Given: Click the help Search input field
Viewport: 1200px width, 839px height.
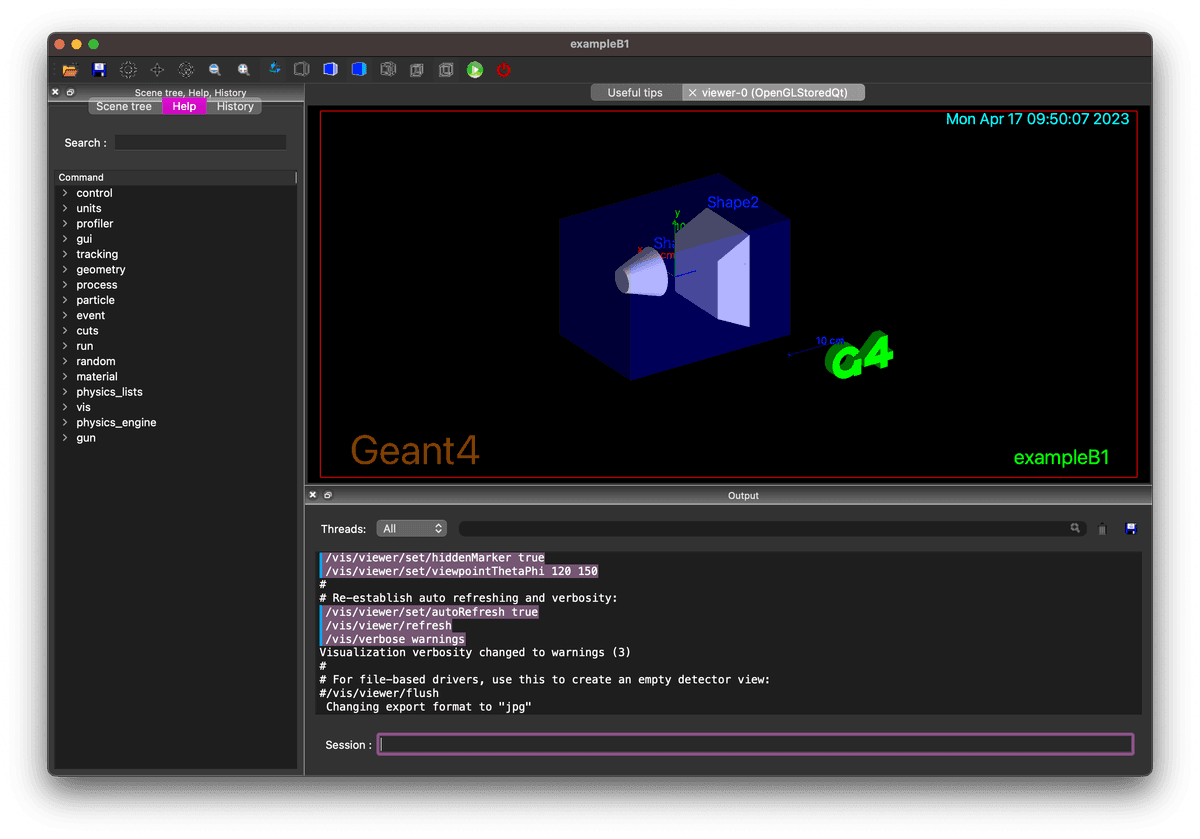Looking at the screenshot, I should pos(200,143).
